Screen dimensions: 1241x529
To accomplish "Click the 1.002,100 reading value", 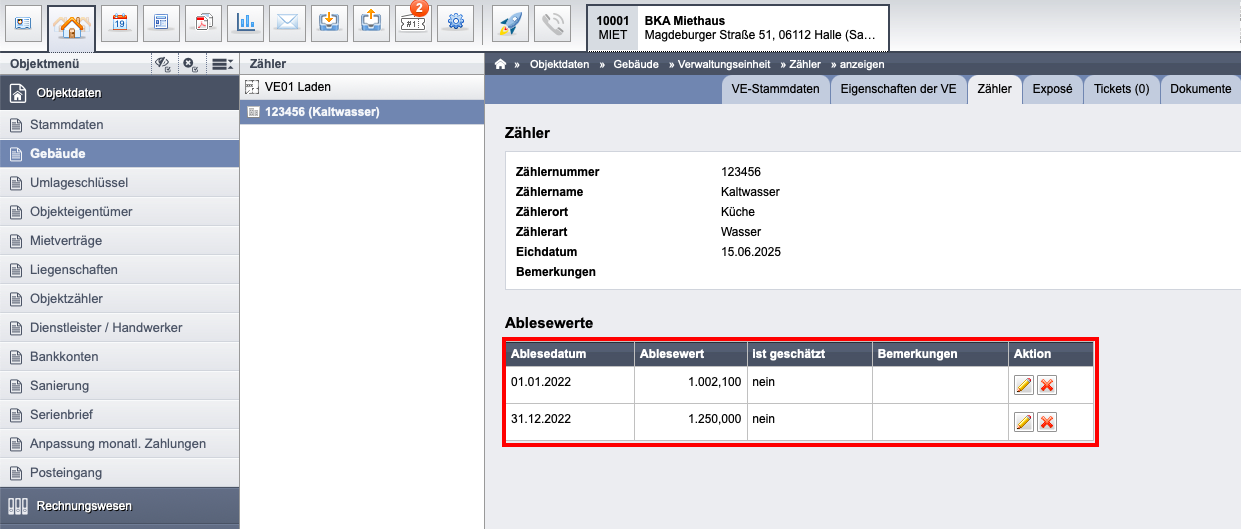I will point(714,382).
